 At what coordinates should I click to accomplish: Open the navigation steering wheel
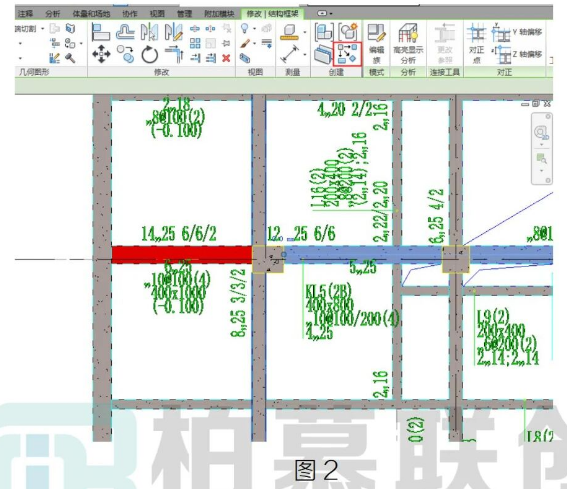541,132
